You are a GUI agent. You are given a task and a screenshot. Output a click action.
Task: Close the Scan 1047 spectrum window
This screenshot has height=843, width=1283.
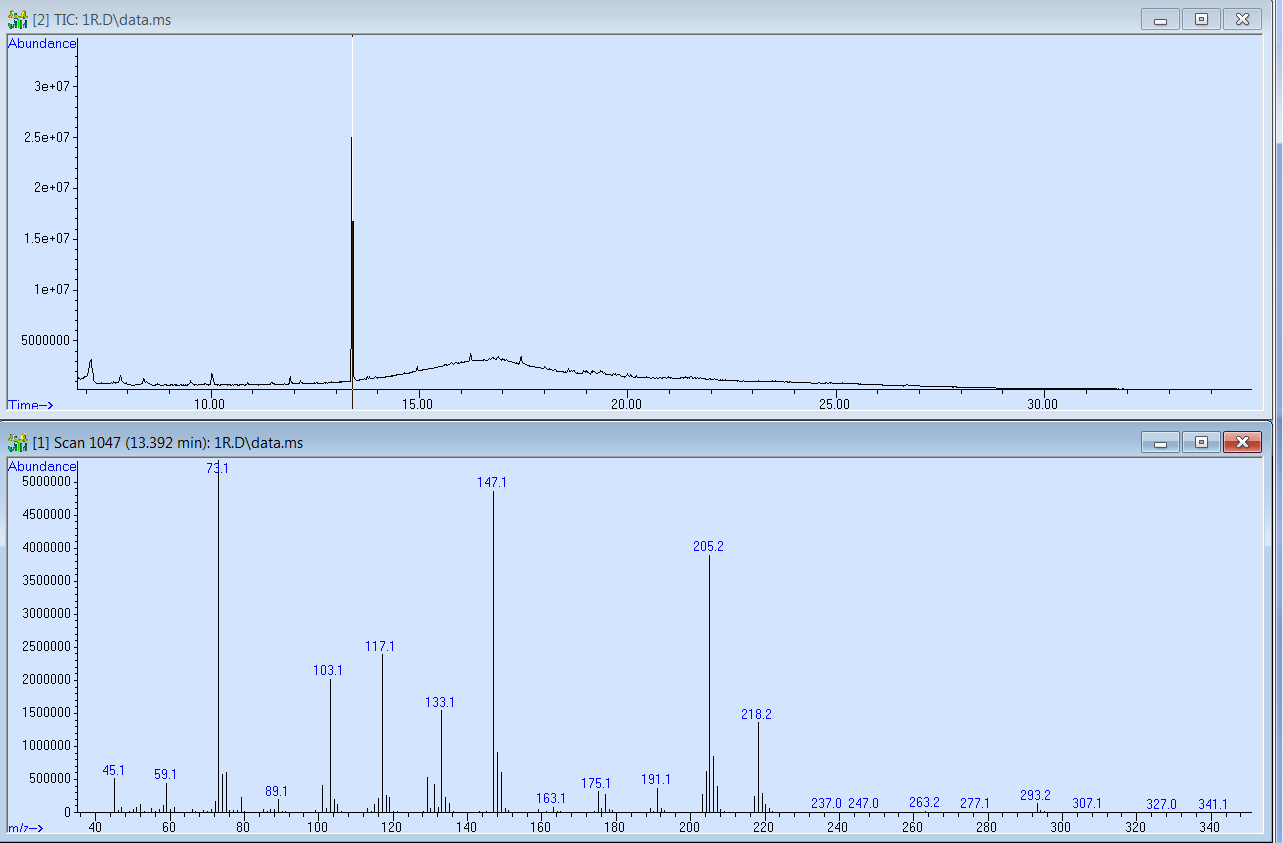[x=1242, y=442]
